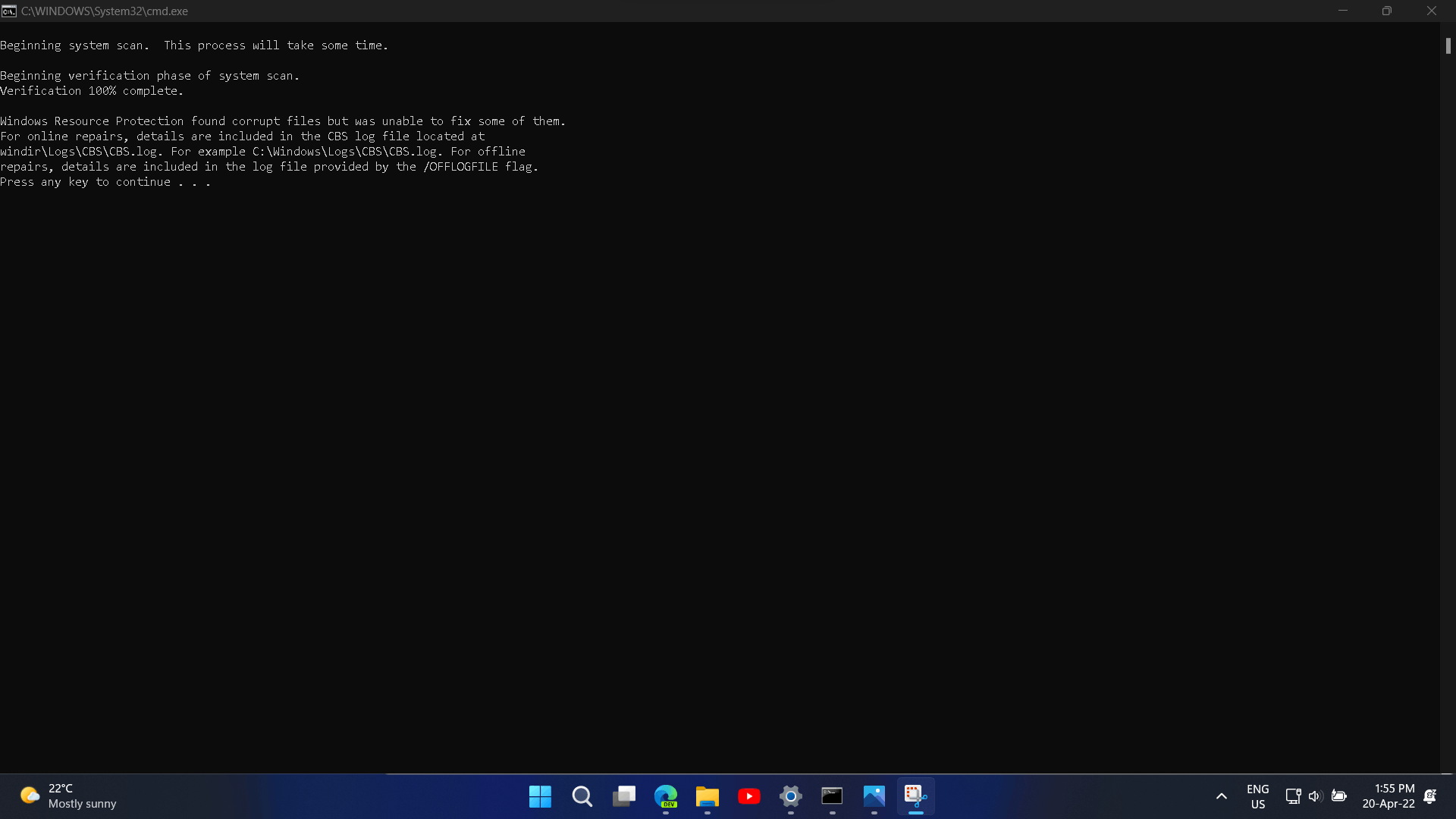Open notification center bell icon
This screenshot has width=1456, height=819.
click(1430, 796)
